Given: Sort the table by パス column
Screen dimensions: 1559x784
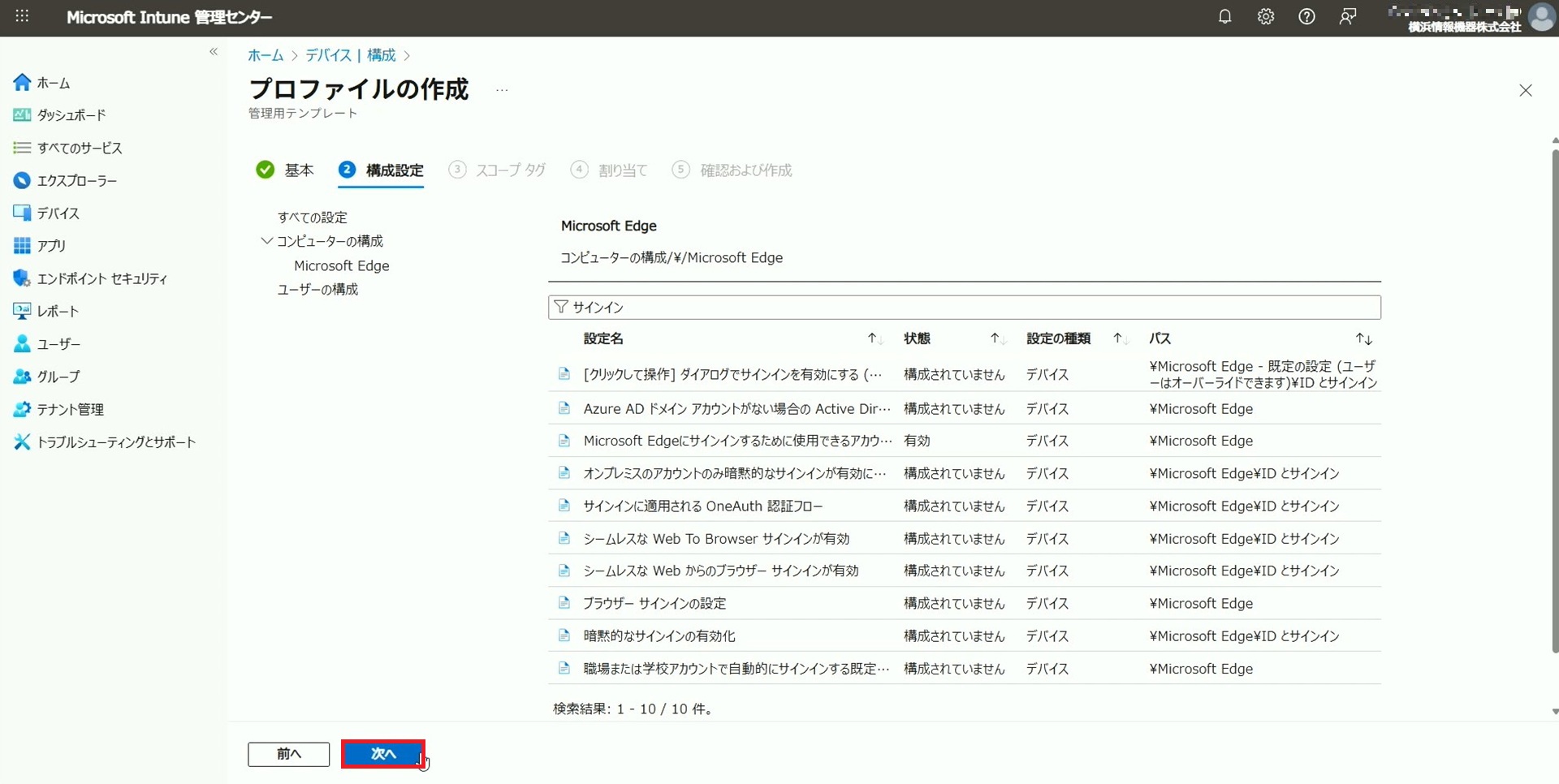Looking at the screenshot, I should click(x=1363, y=338).
